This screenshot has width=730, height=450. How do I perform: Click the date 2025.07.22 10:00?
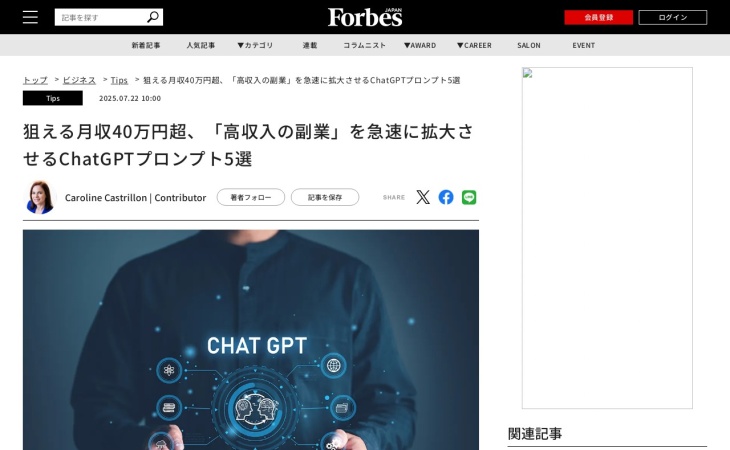click(130, 98)
